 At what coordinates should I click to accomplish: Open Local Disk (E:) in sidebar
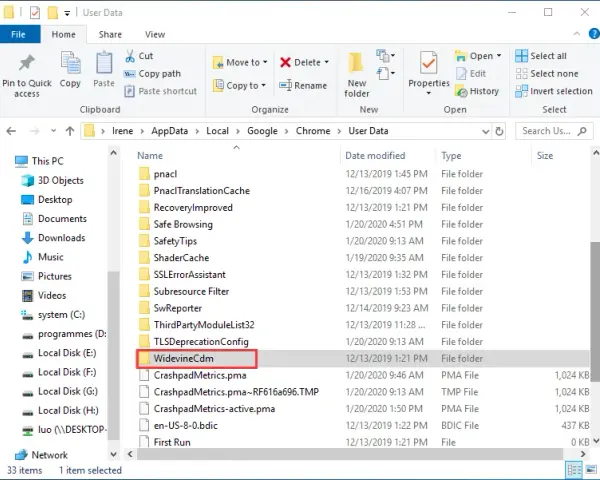[x=59, y=353]
